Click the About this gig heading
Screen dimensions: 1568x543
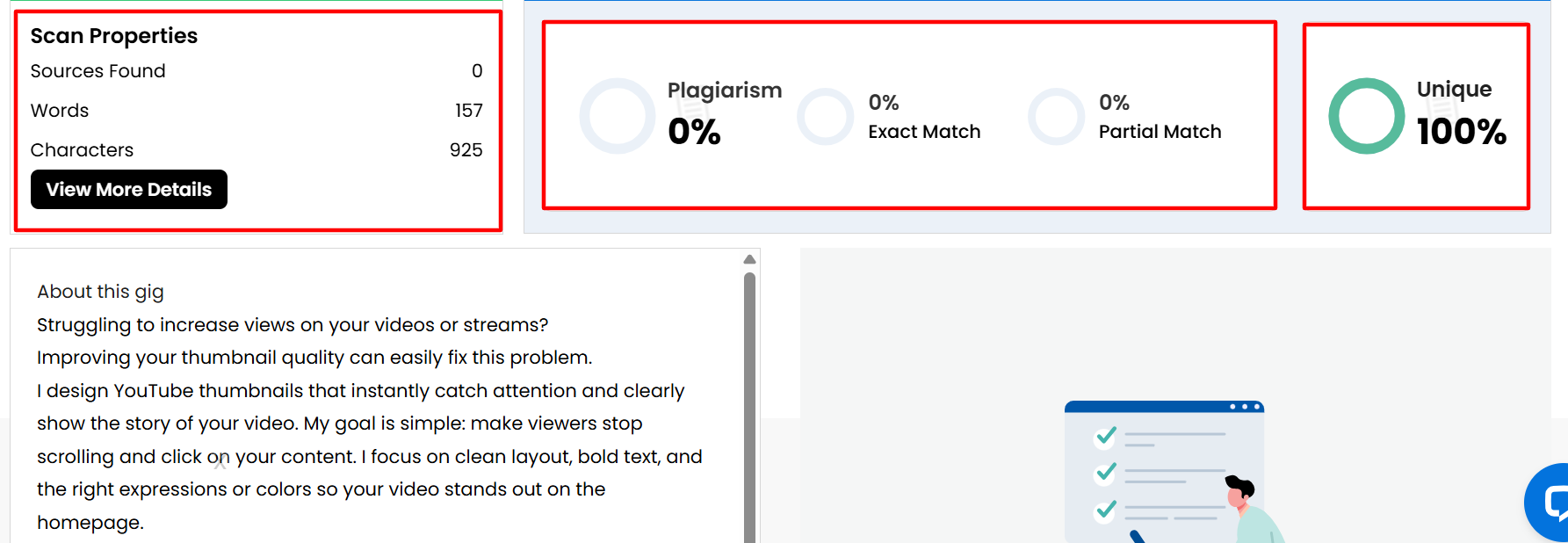(x=99, y=291)
